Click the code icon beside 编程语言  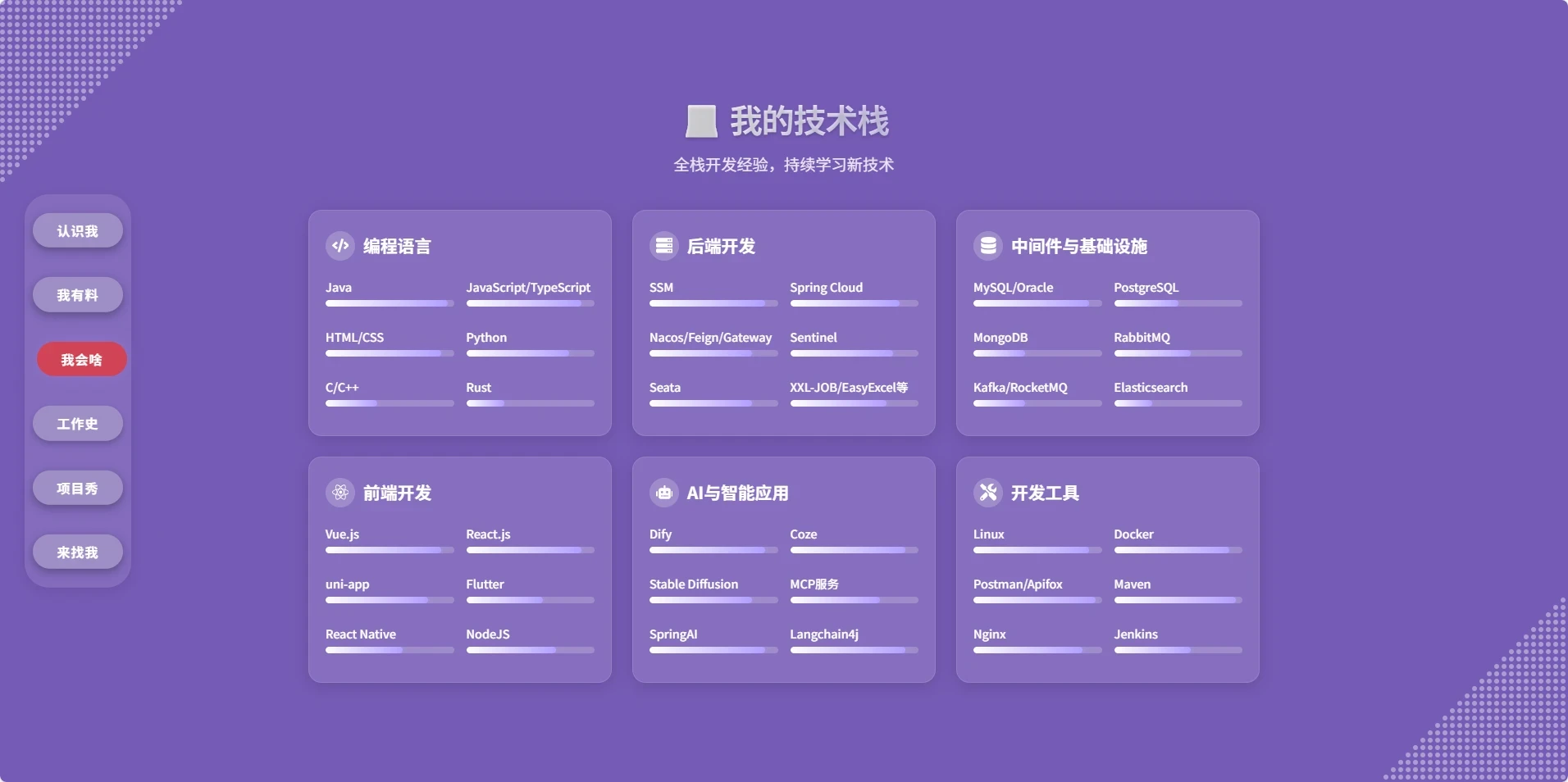point(340,245)
